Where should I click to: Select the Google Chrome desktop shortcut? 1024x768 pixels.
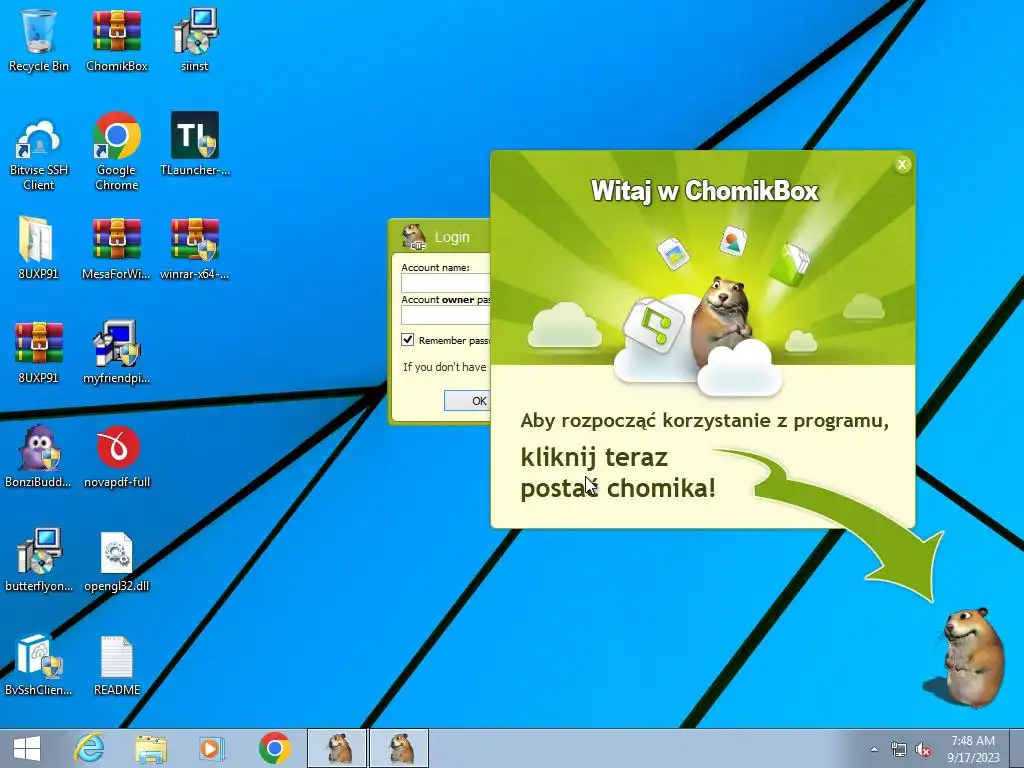coord(117,152)
